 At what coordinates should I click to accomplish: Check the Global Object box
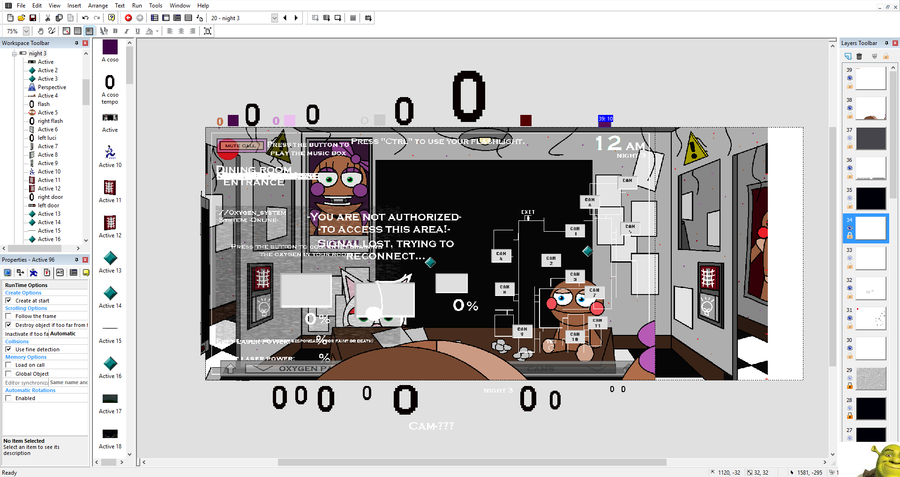[8, 374]
